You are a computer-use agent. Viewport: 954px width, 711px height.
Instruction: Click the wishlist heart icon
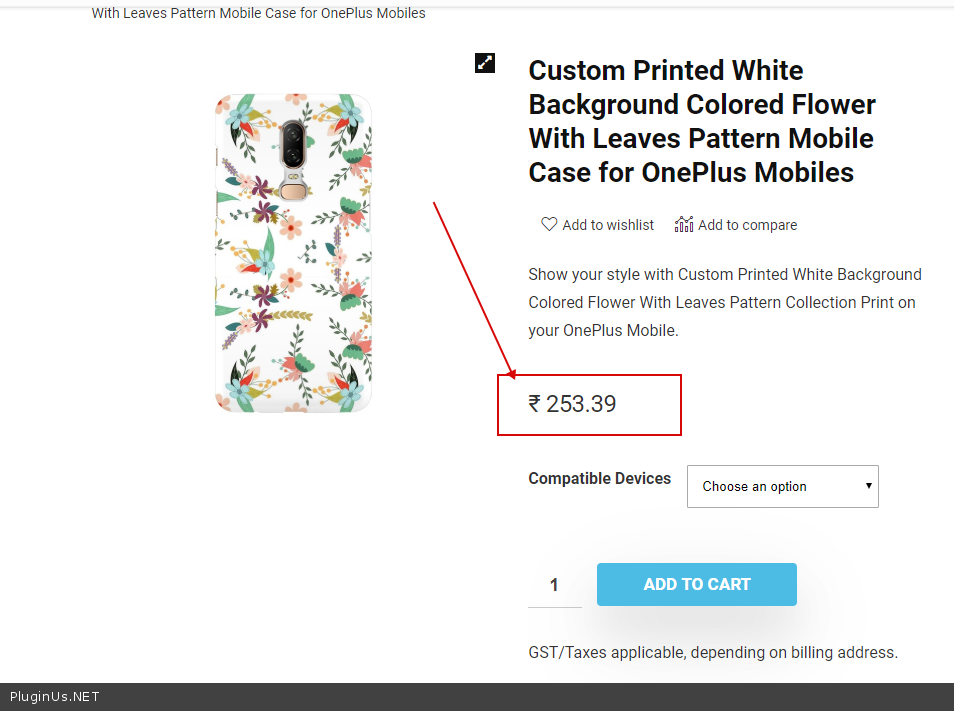click(549, 224)
